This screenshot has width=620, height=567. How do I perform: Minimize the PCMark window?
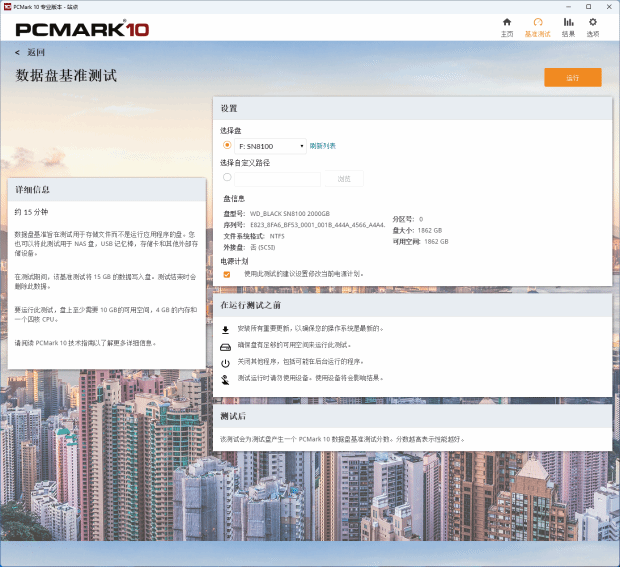pyautogui.click(x=568, y=7)
